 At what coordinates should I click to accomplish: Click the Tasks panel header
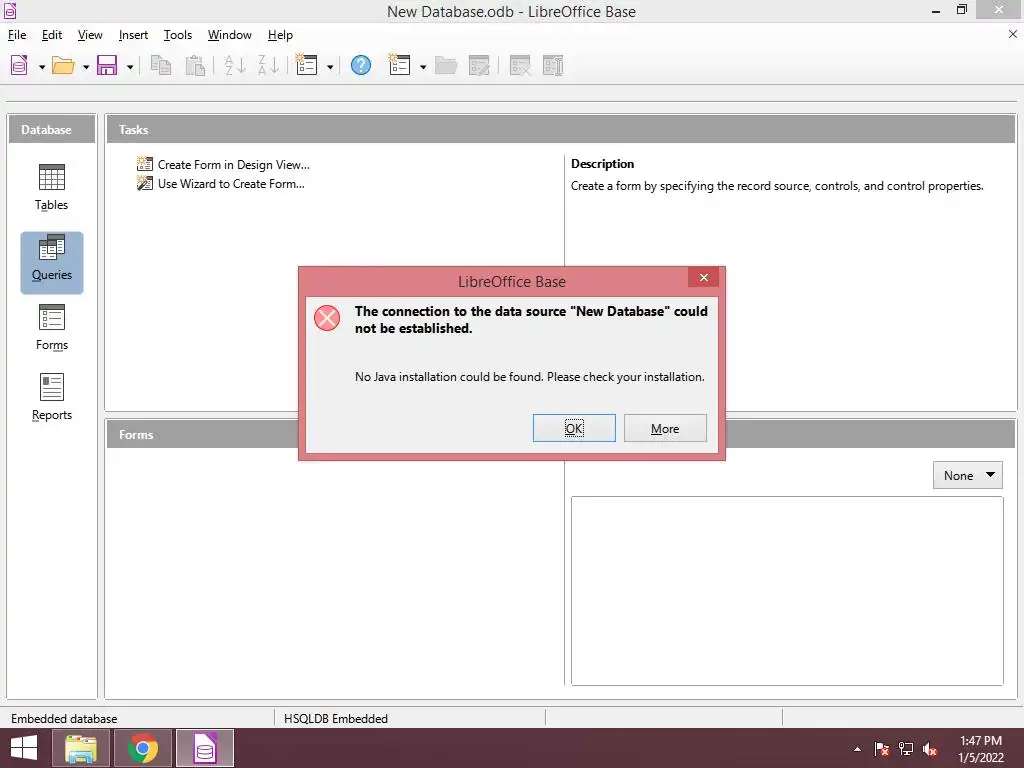tap(561, 129)
